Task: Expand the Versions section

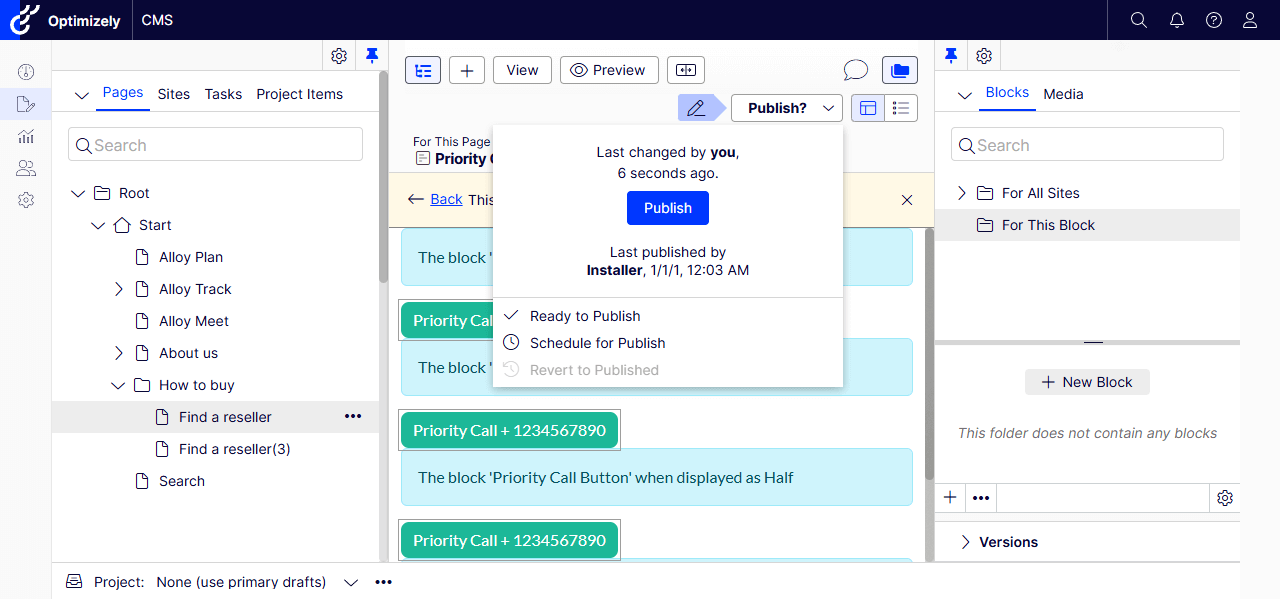Action: (966, 542)
